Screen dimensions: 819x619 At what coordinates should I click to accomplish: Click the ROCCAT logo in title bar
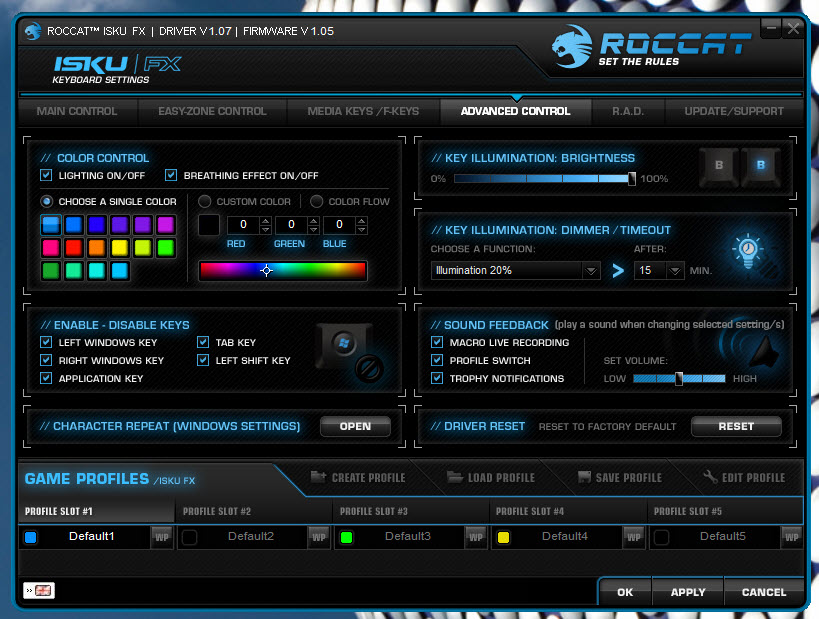[33, 31]
